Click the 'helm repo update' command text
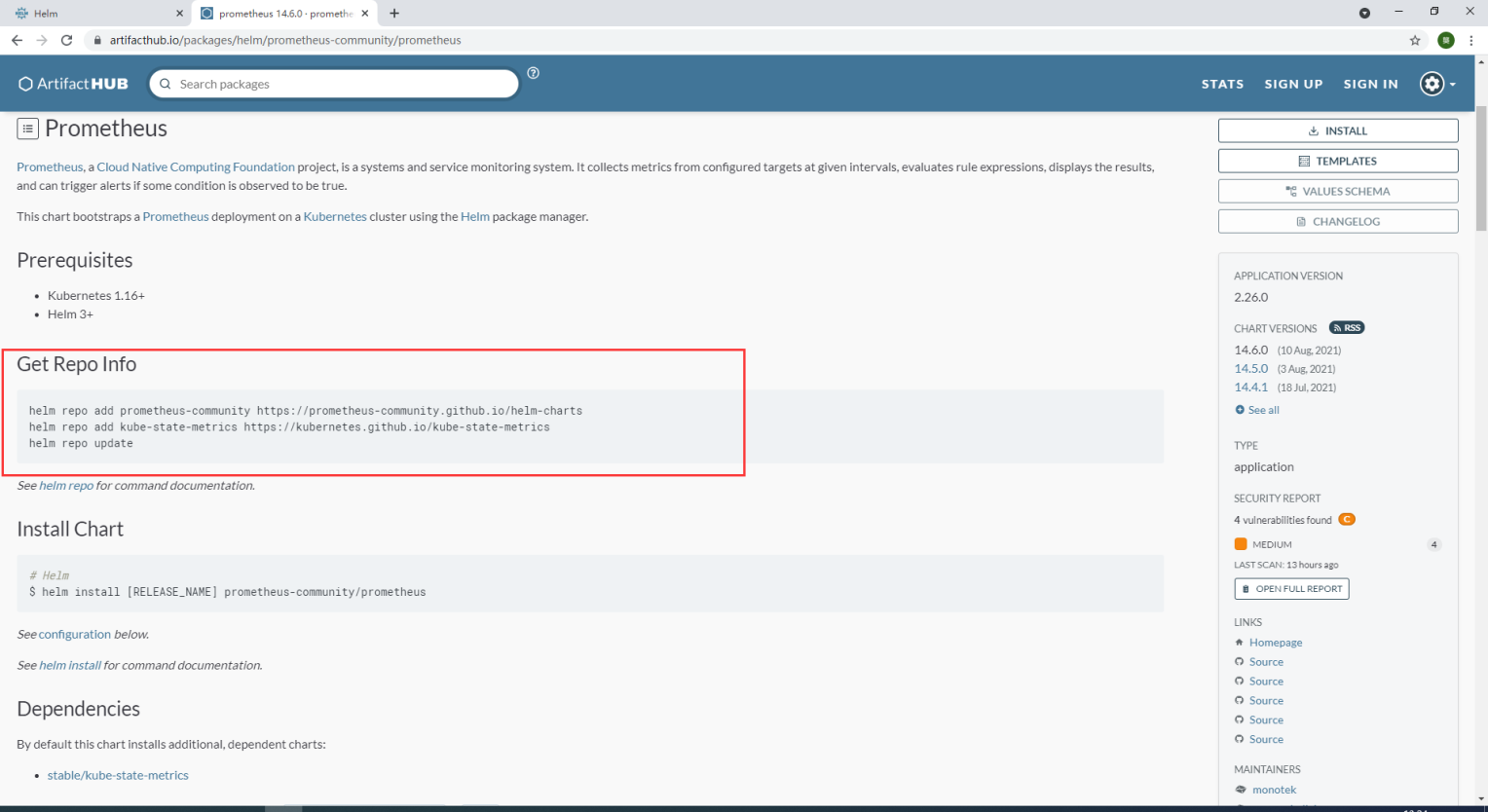Screen dimensions: 1488x812 [x=81, y=444]
